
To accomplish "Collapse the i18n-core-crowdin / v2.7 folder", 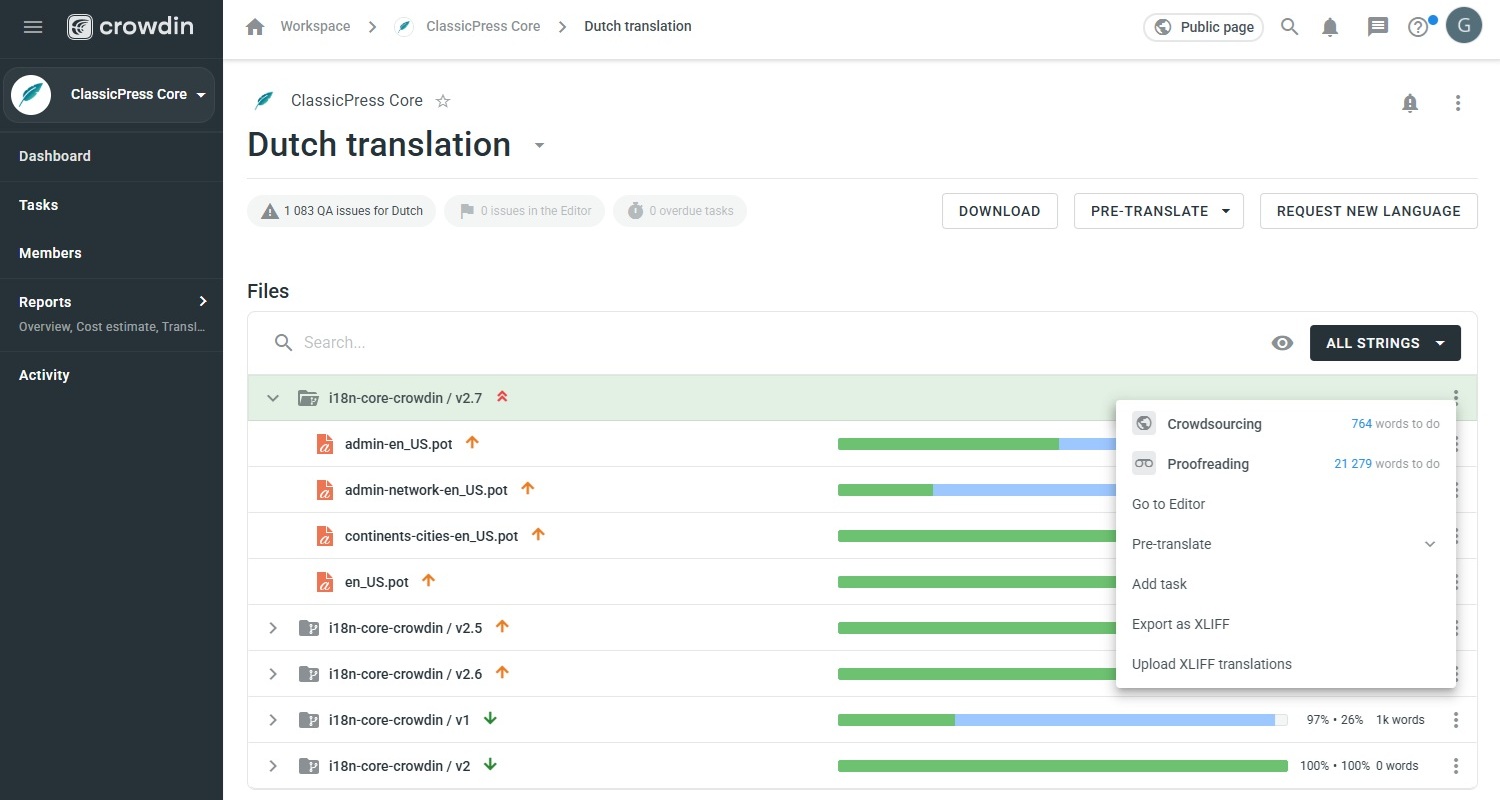I will [x=273, y=397].
